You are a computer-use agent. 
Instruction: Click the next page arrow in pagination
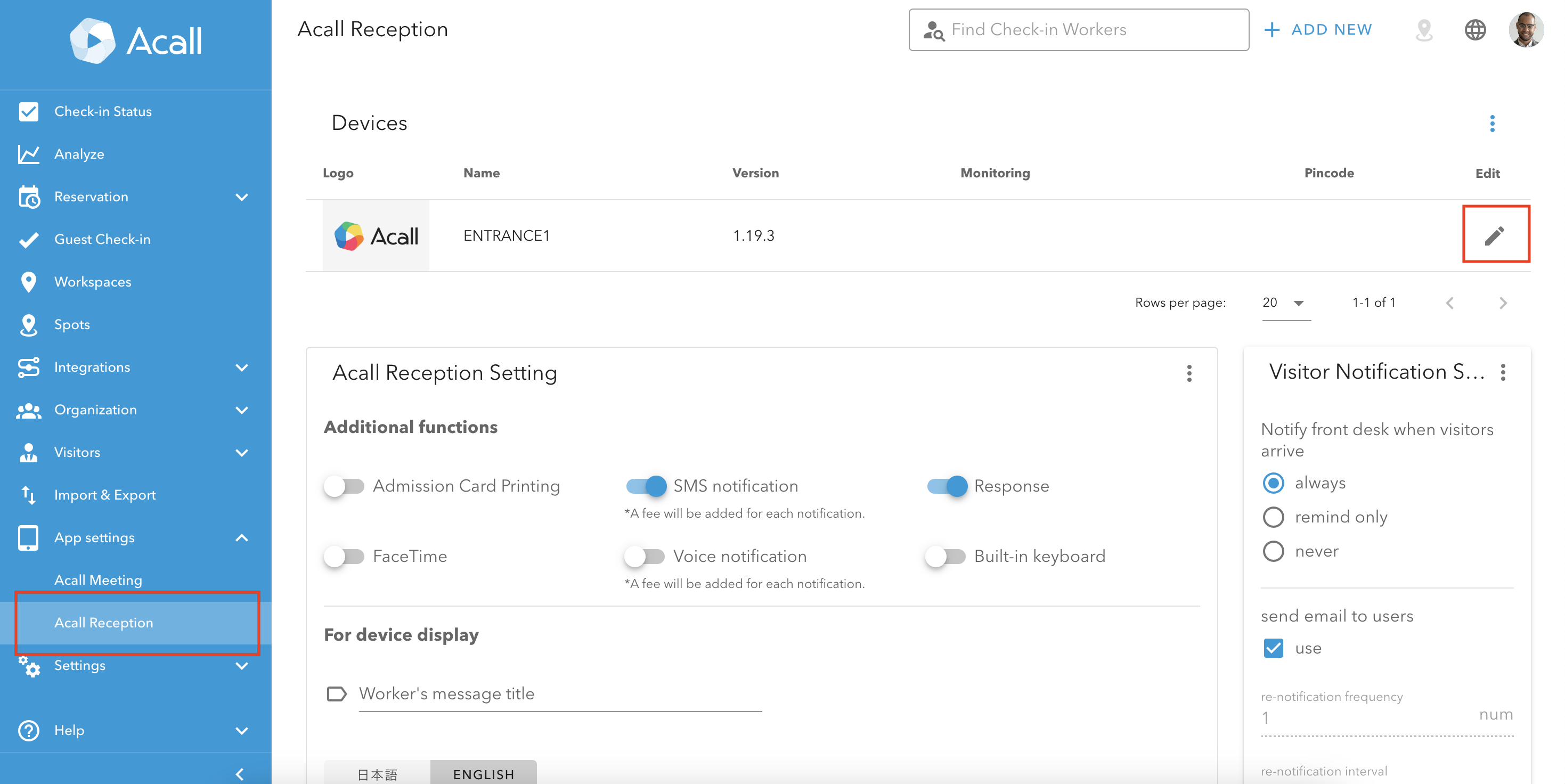point(1504,303)
